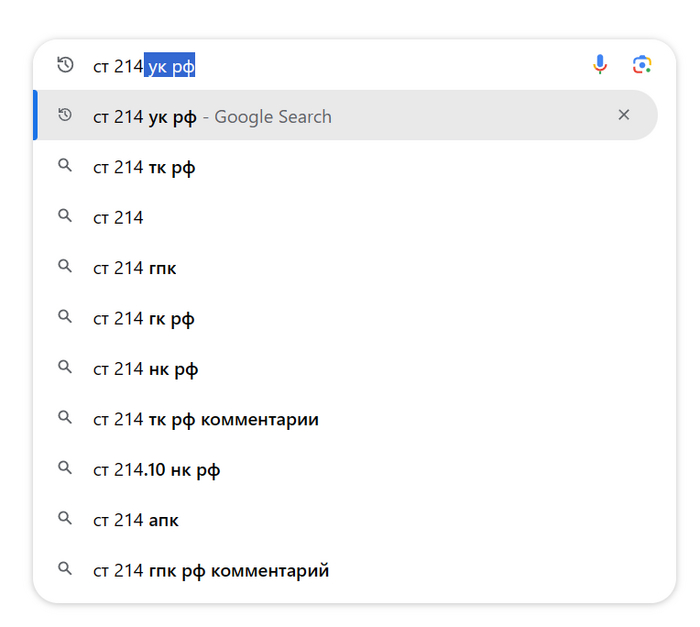Select the 'ст 214 апк' suggestion
Screen dimensions: 700x627
(x=136, y=520)
